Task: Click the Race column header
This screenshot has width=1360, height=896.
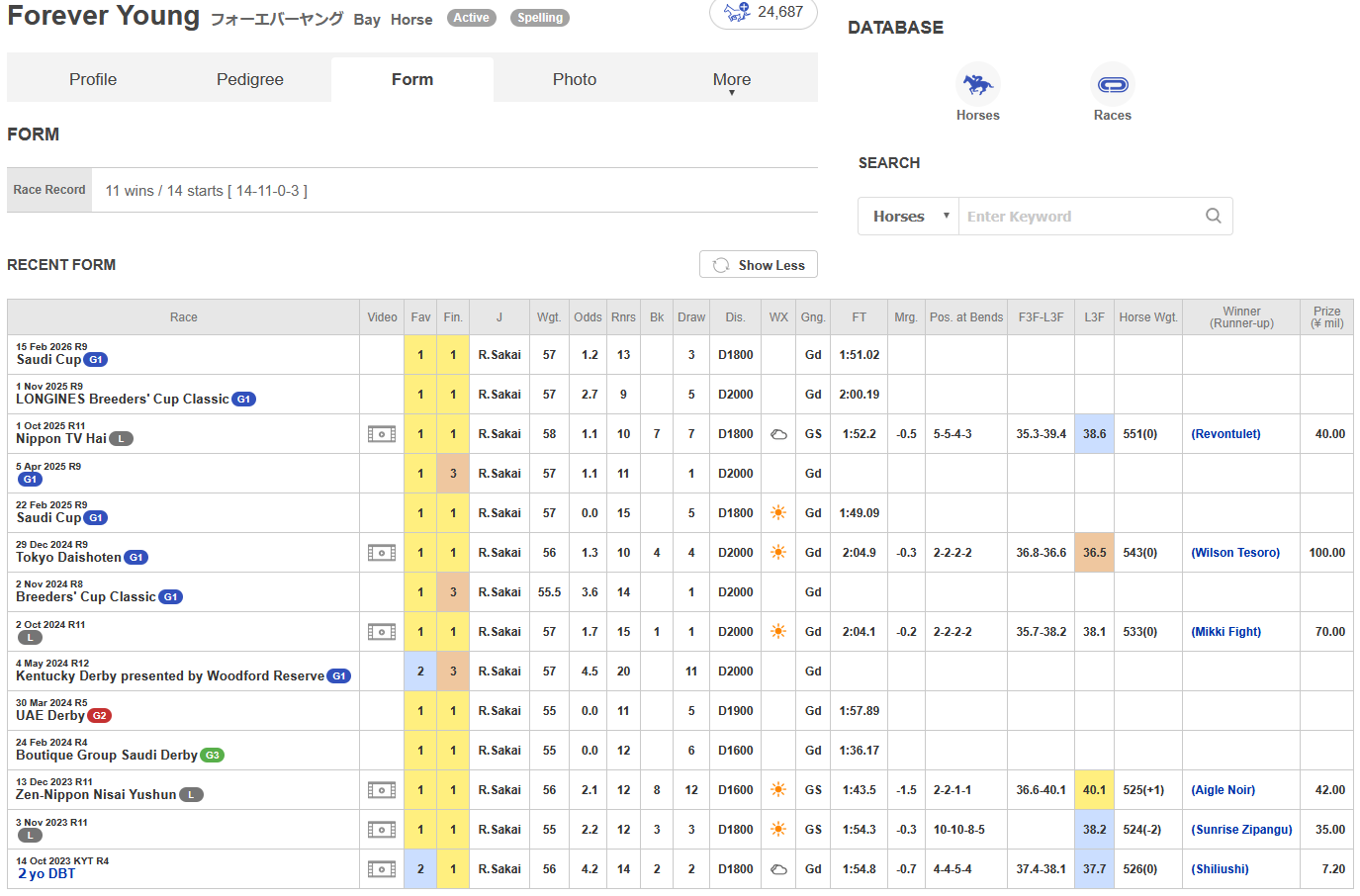Action: pos(184,317)
